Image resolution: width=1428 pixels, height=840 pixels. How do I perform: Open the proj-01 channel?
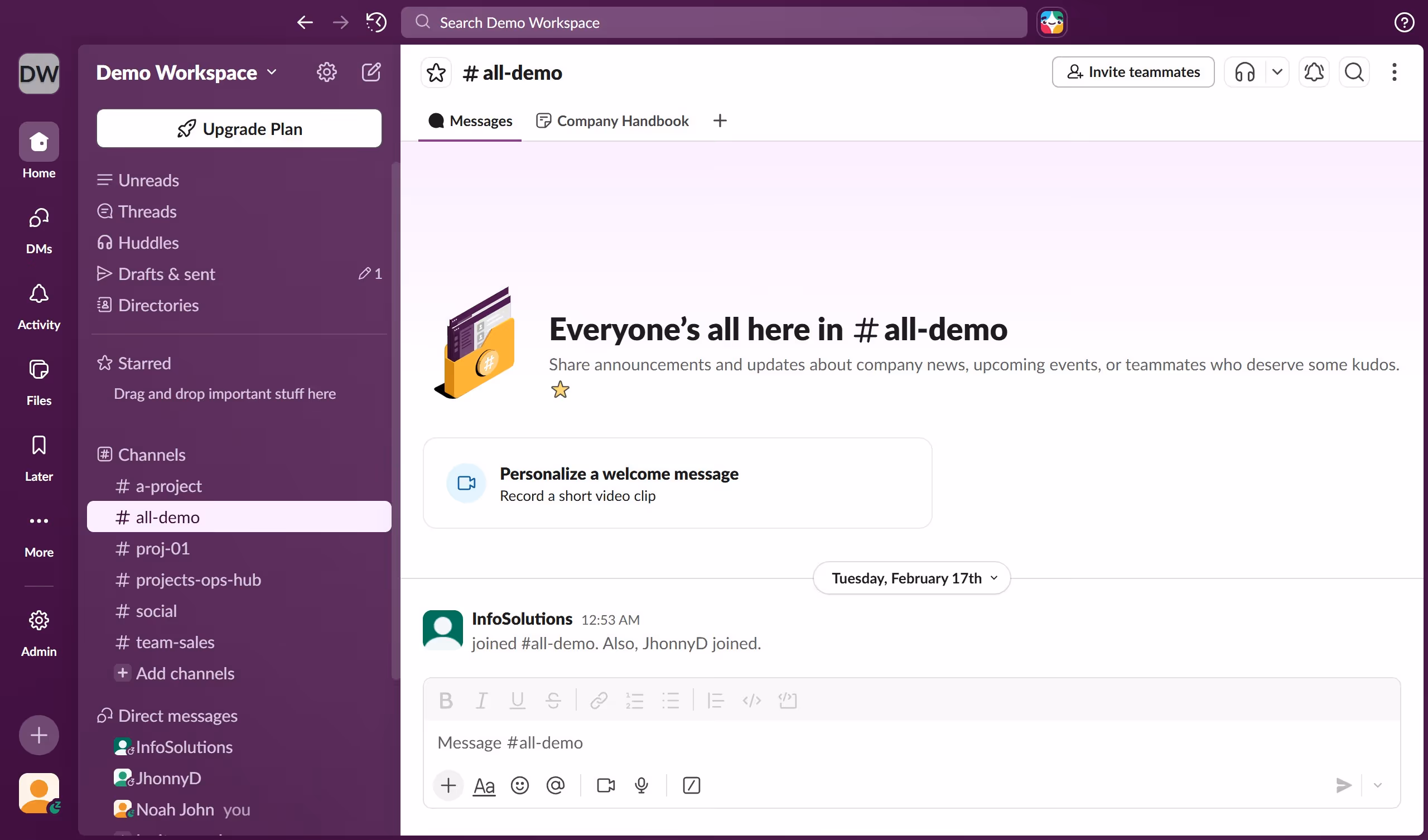(x=239, y=548)
